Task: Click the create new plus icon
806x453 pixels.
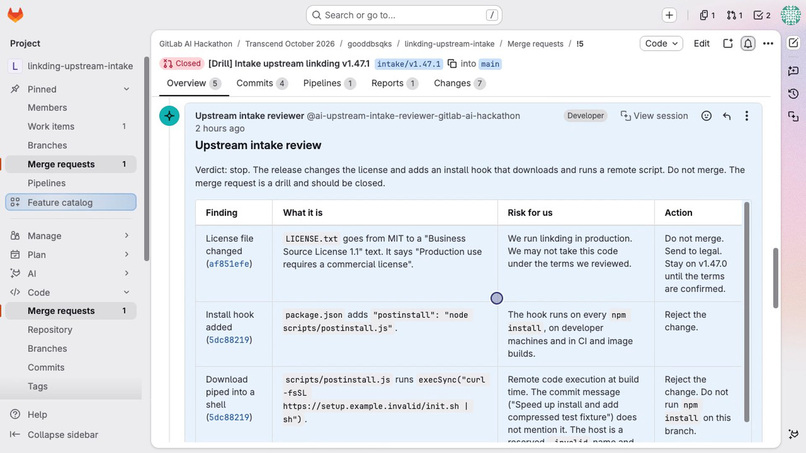Action: tap(669, 15)
